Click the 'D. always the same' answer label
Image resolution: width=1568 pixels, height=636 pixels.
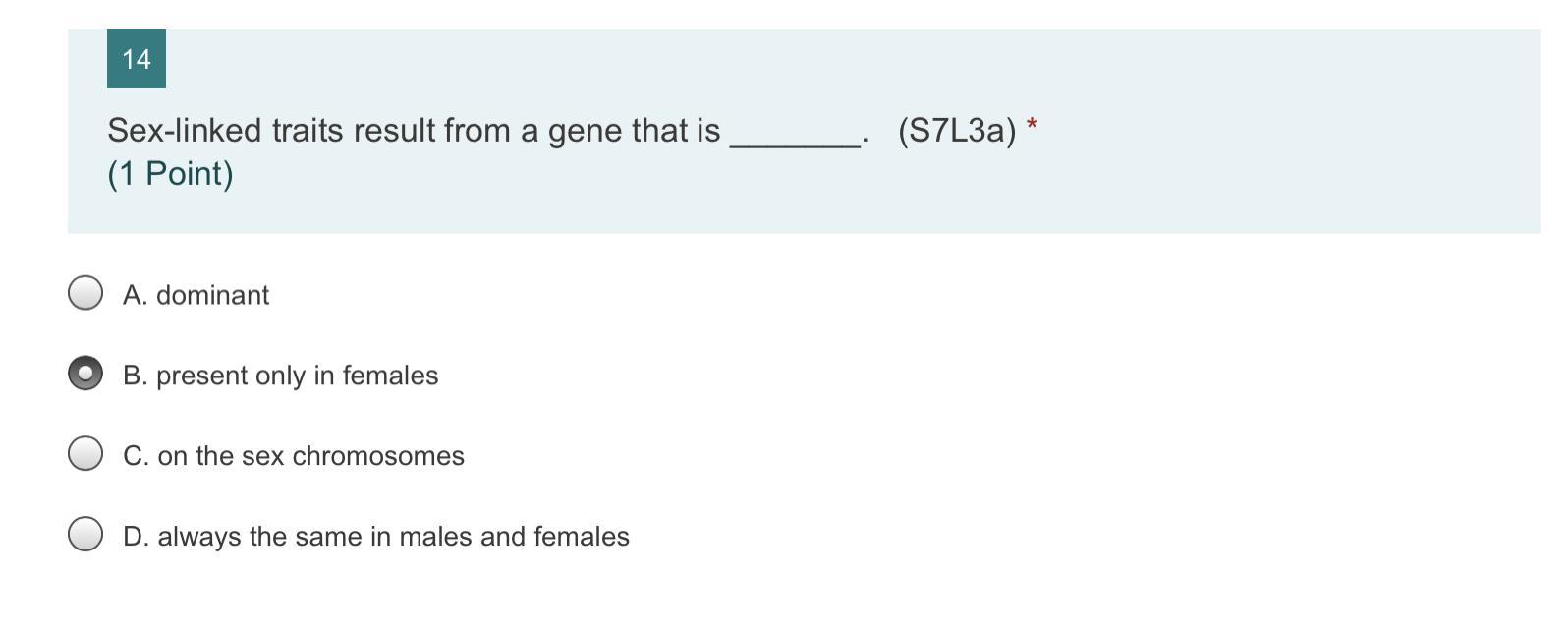pyautogui.click(x=375, y=537)
